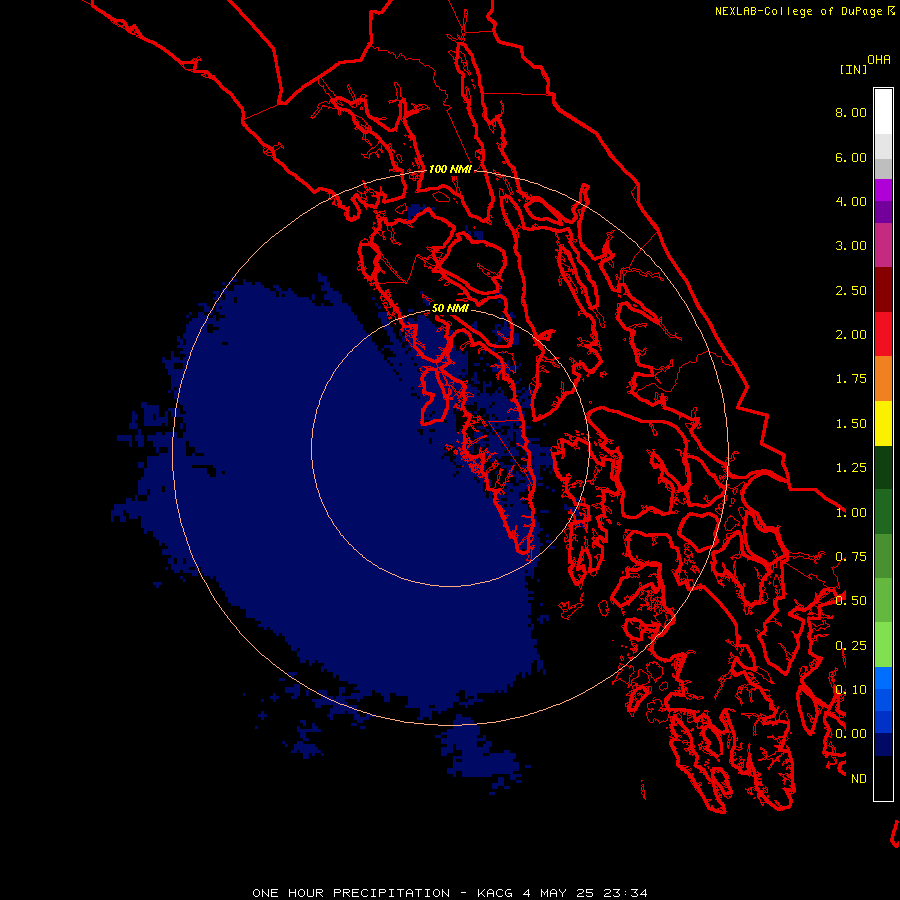The image size is (900, 900).
Task: Pick the dark red legend swatch
Action: click(883, 290)
